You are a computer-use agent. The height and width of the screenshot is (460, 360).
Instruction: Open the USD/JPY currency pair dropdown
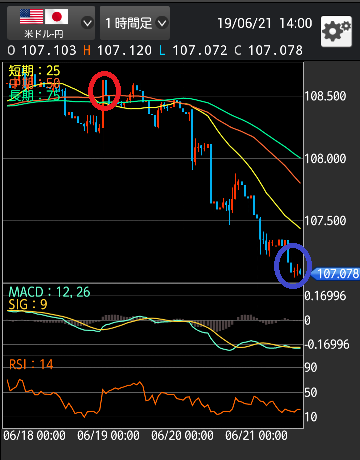[51, 23]
